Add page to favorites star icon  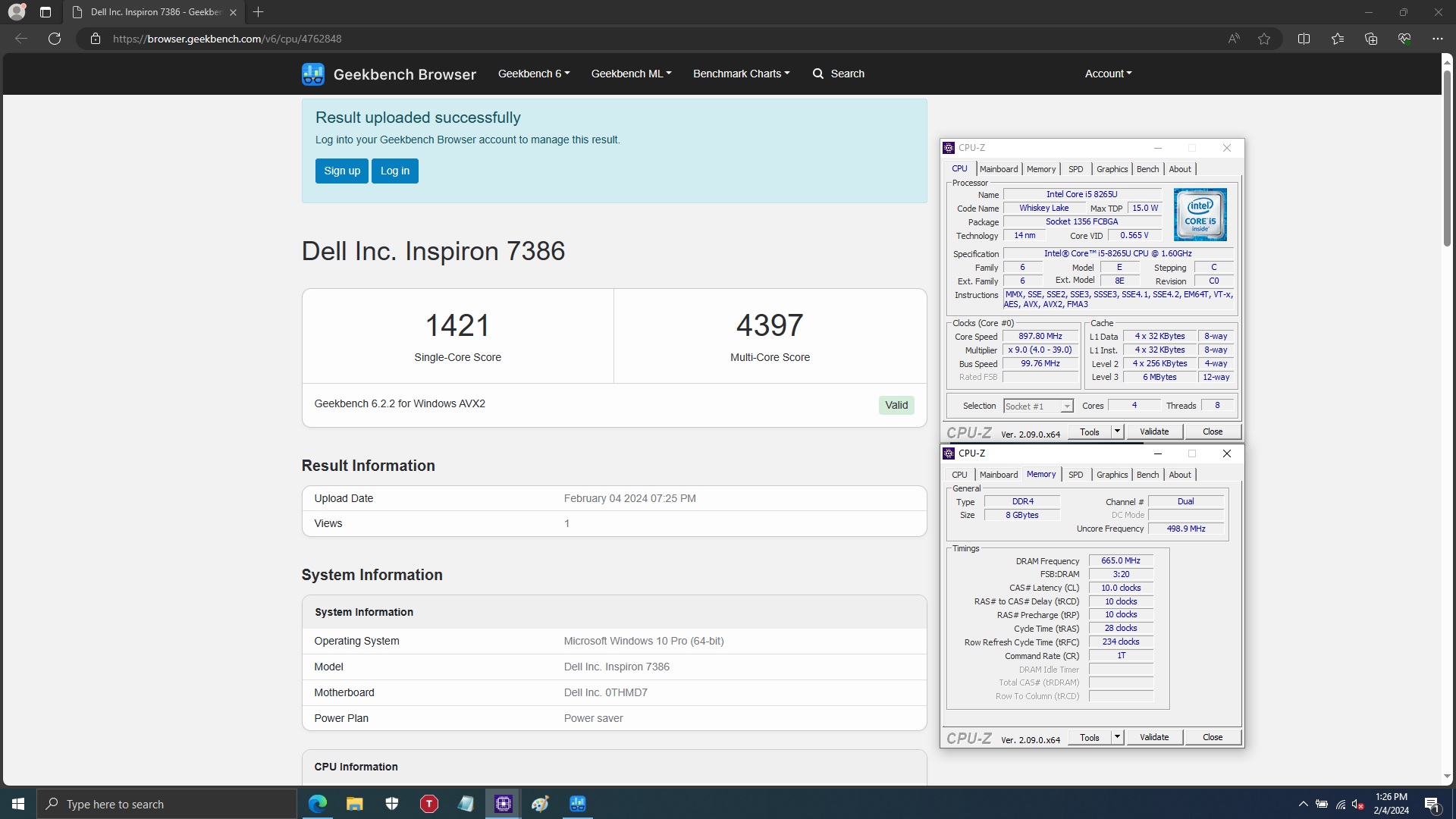1264,39
